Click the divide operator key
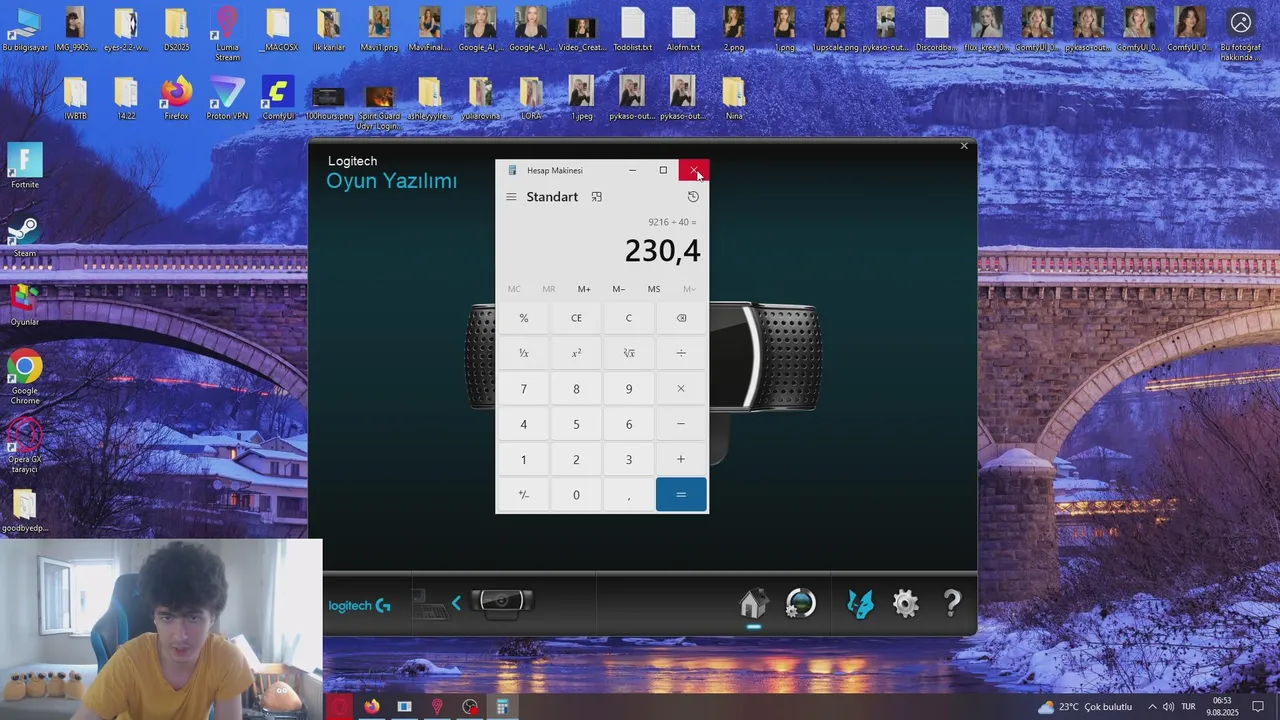The height and width of the screenshot is (720, 1280). pyautogui.click(x=681, y=353)
